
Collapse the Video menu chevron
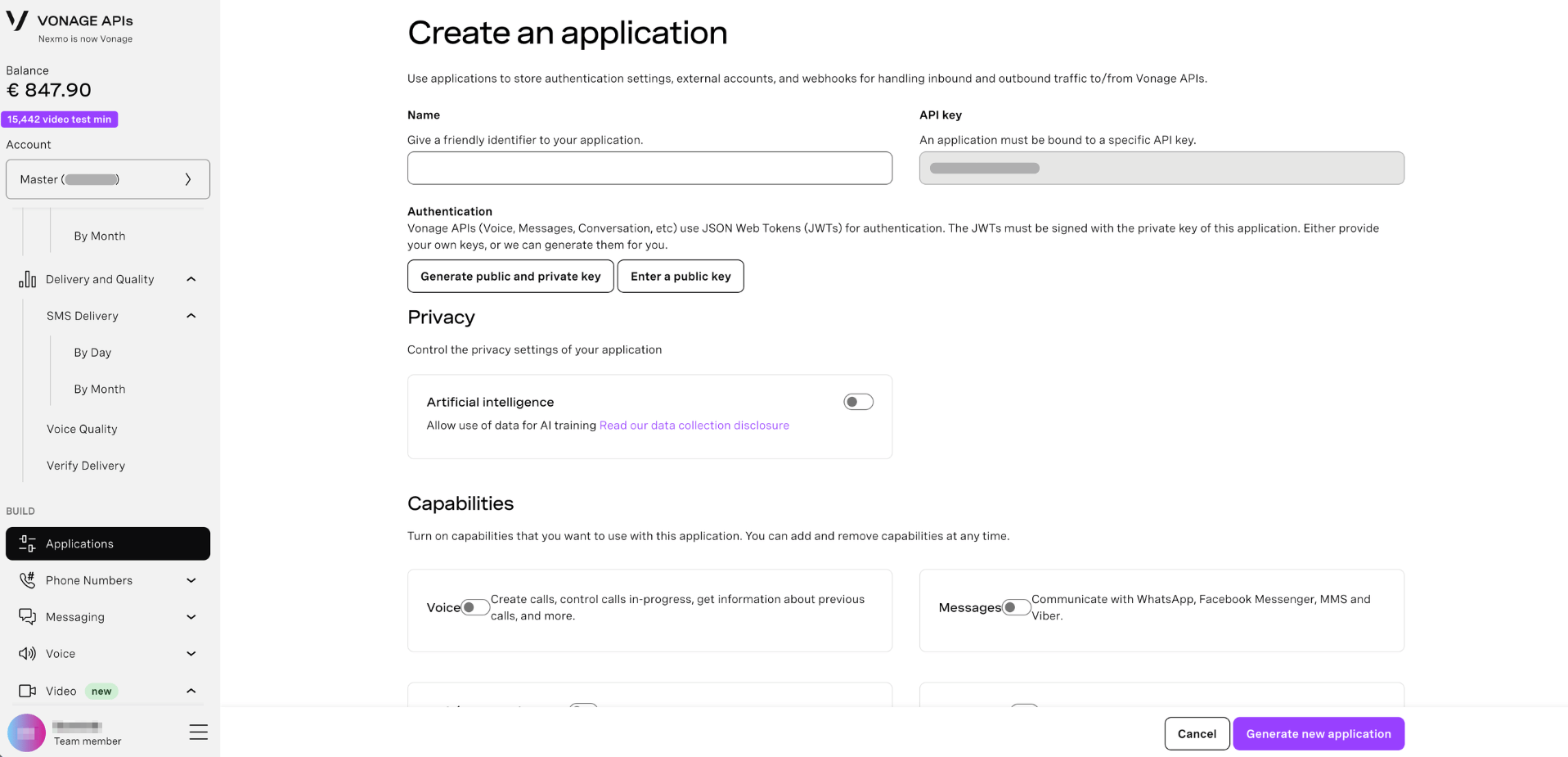pos(191,691)
